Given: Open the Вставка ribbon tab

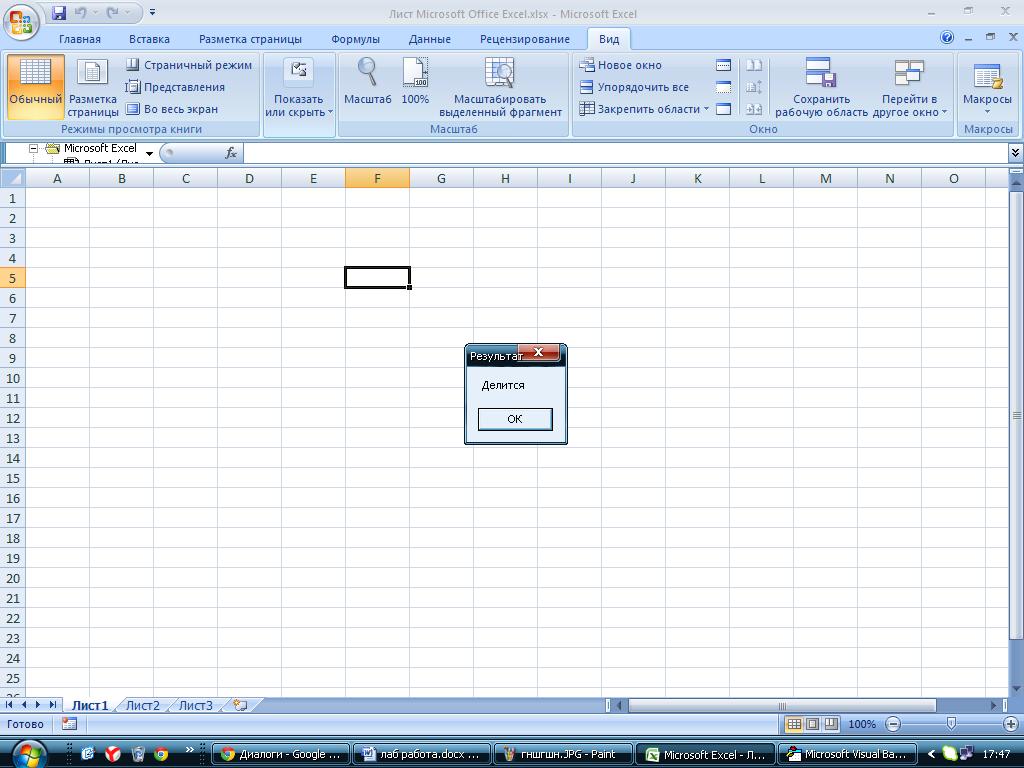Looking at the screenshot, I should [149, 39].
